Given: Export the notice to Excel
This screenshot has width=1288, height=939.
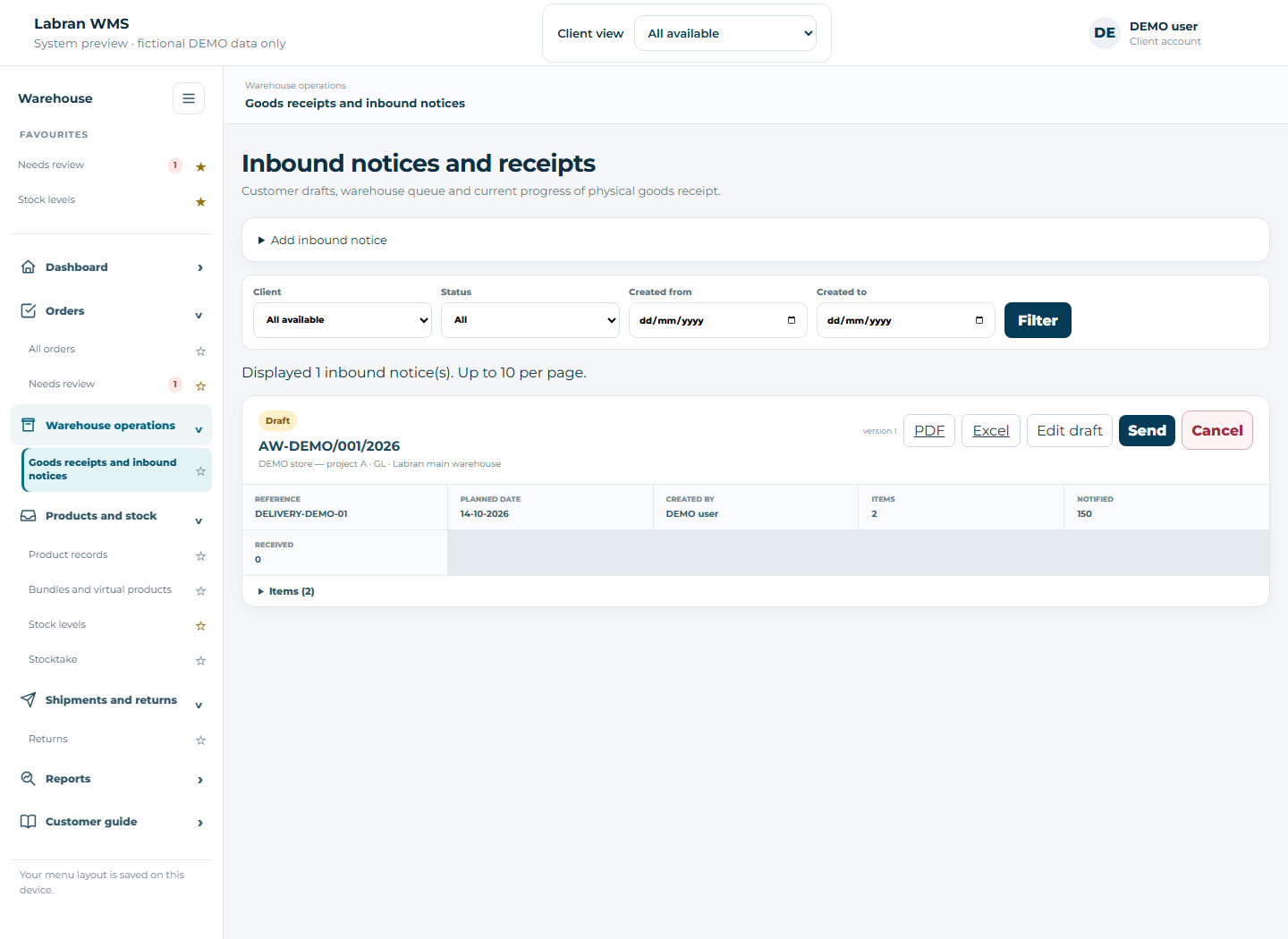Looking at the screenshot, I should [x=991, y=430].
